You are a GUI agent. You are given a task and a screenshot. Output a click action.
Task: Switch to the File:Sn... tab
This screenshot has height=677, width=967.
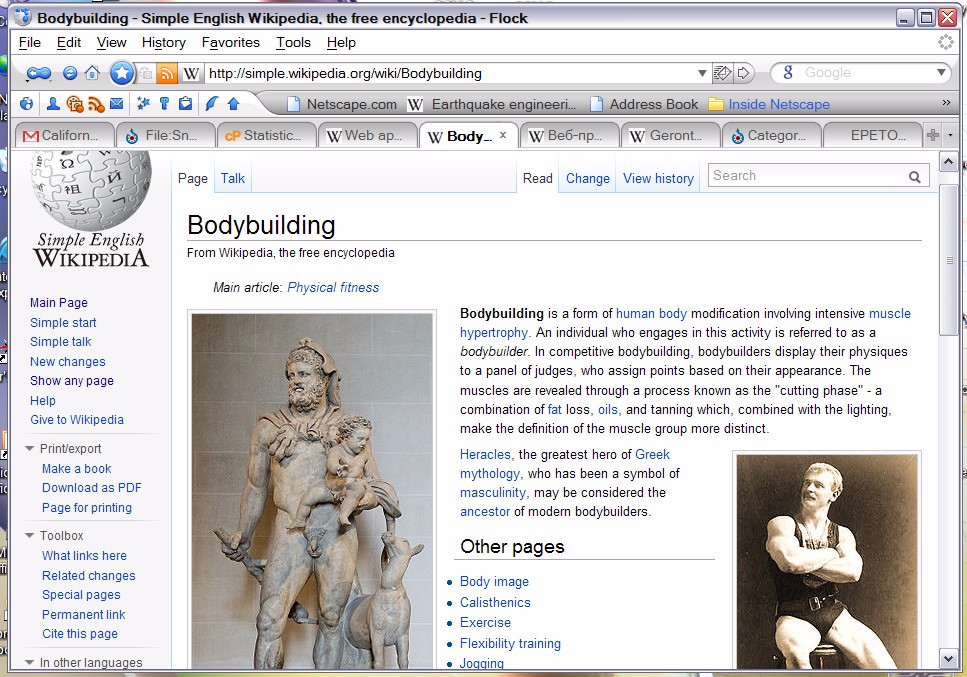[165, 135]
